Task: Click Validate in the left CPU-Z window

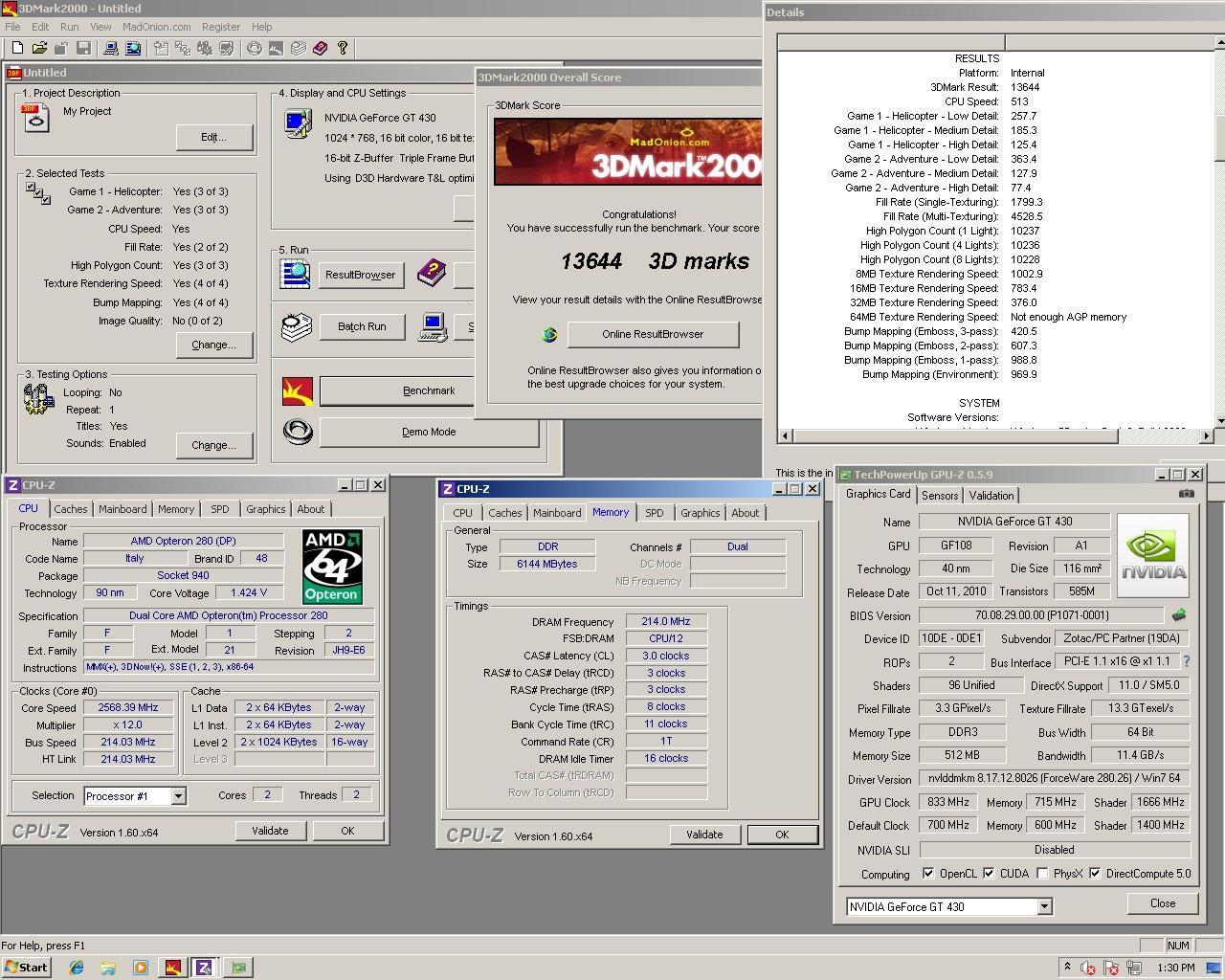Action: pyautogui.click(x=270, y=831)
